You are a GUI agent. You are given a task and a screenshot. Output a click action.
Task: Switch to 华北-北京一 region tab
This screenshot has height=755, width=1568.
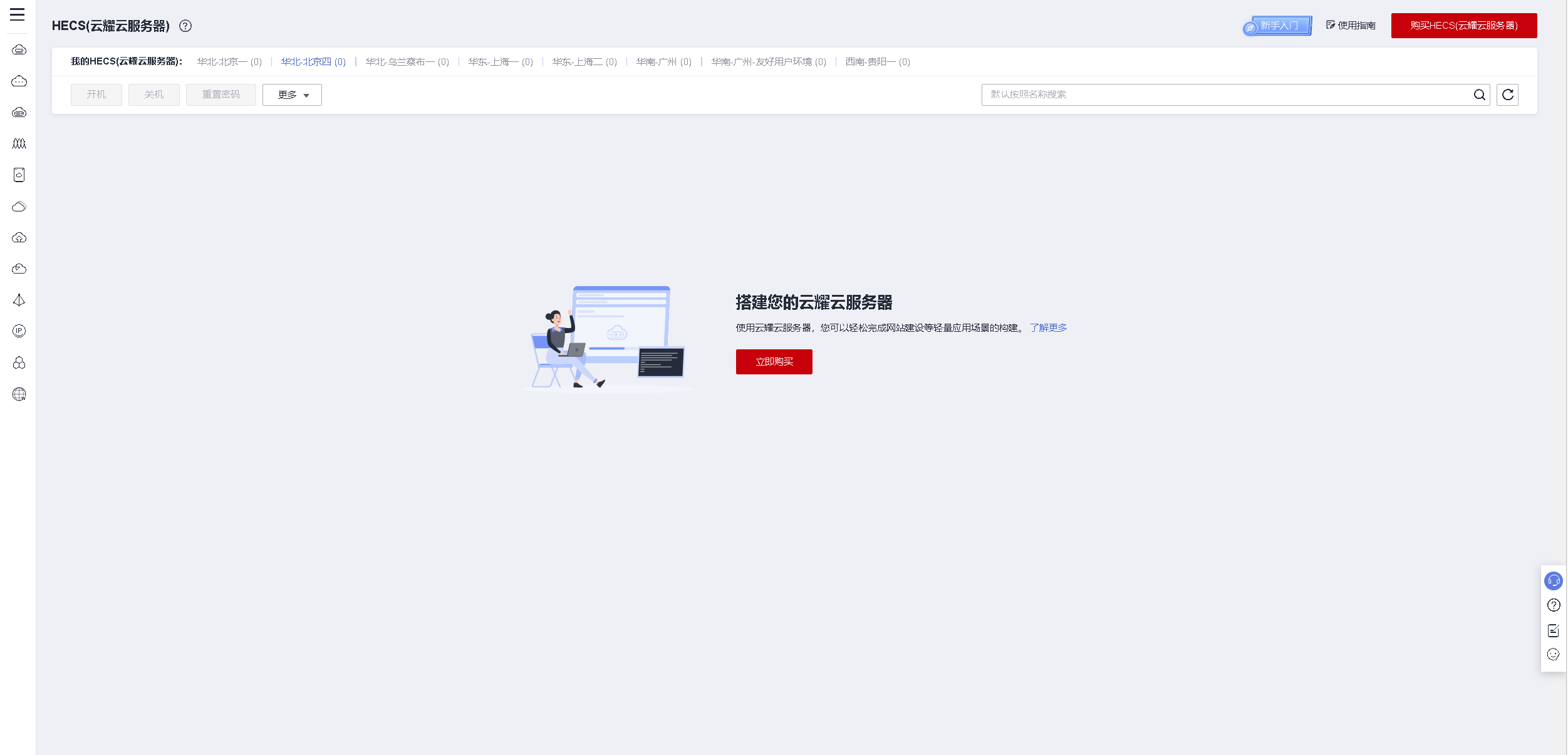[x=229, y=62]
